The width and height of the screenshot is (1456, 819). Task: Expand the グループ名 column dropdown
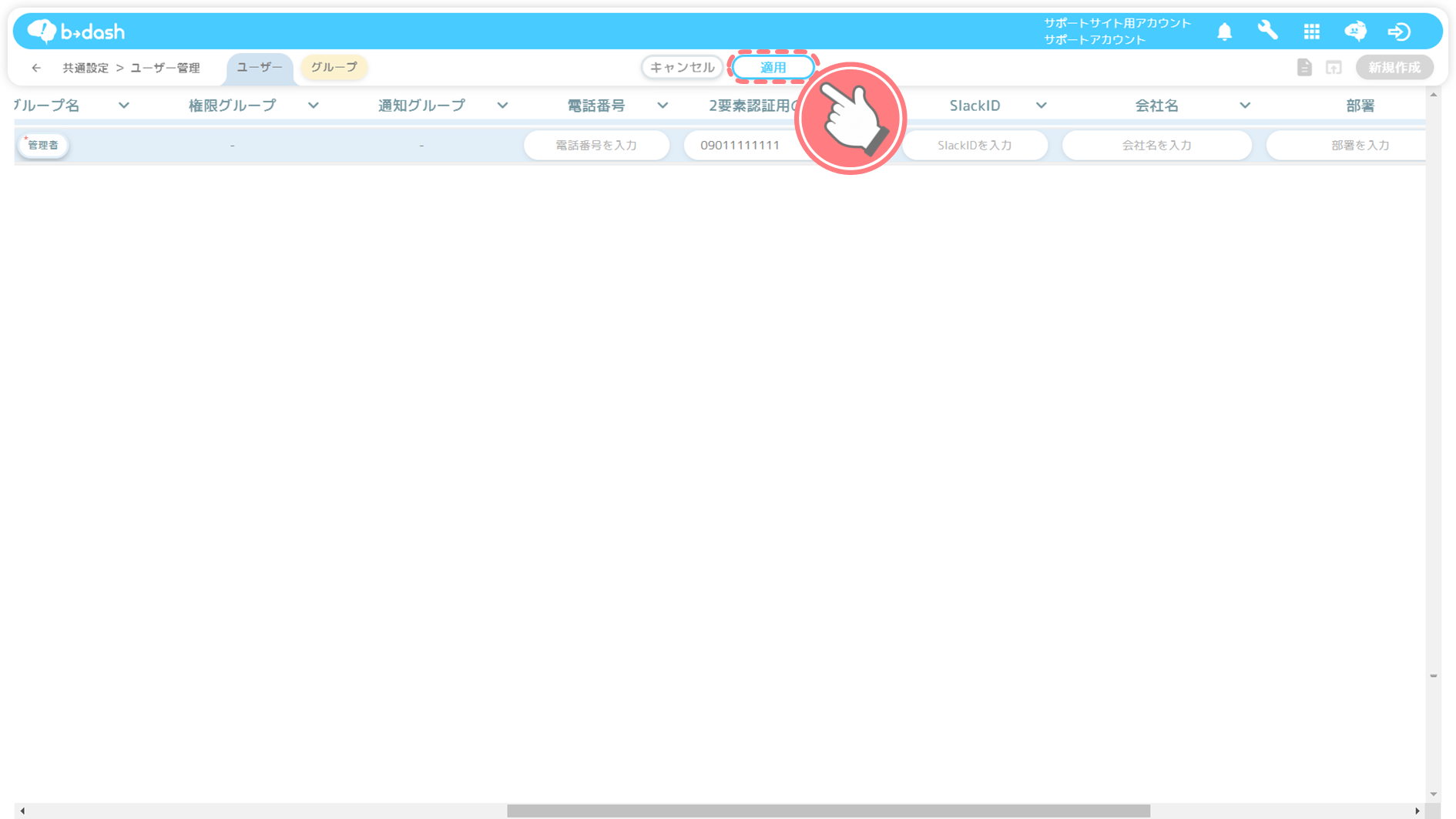(124, 106)
